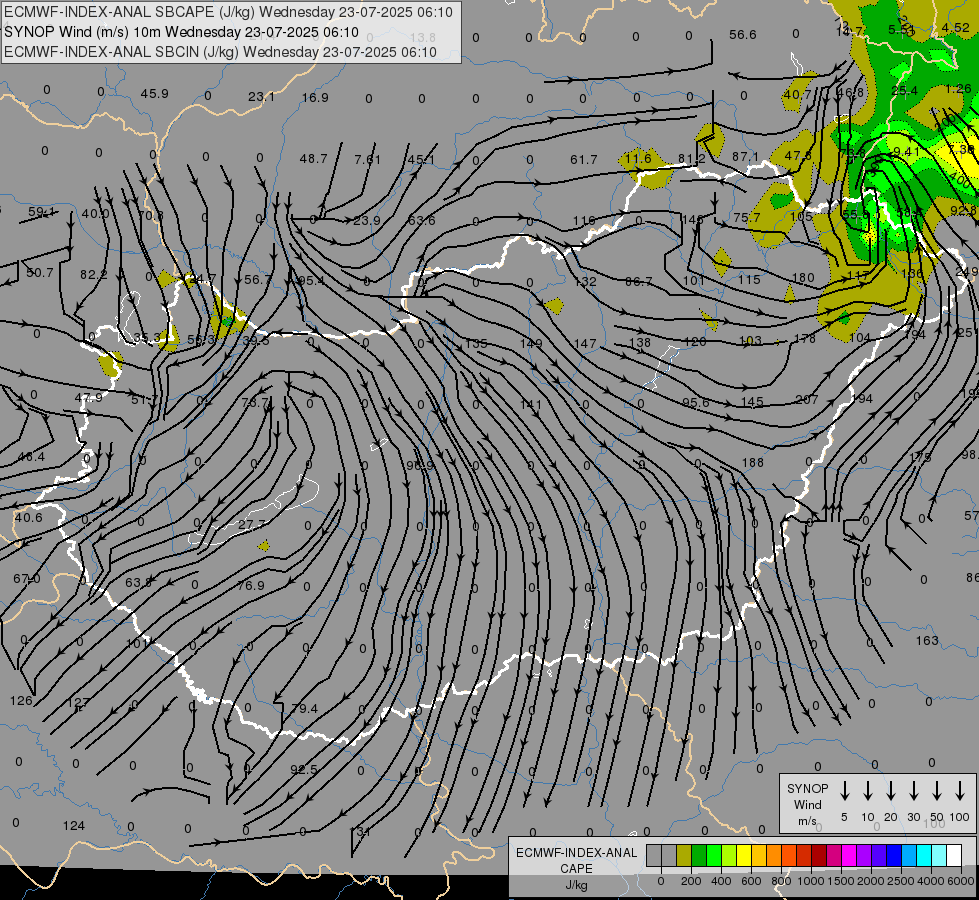Pick the sky blue CAPE legend swatch
979x900 pixels.
[909, 855]
